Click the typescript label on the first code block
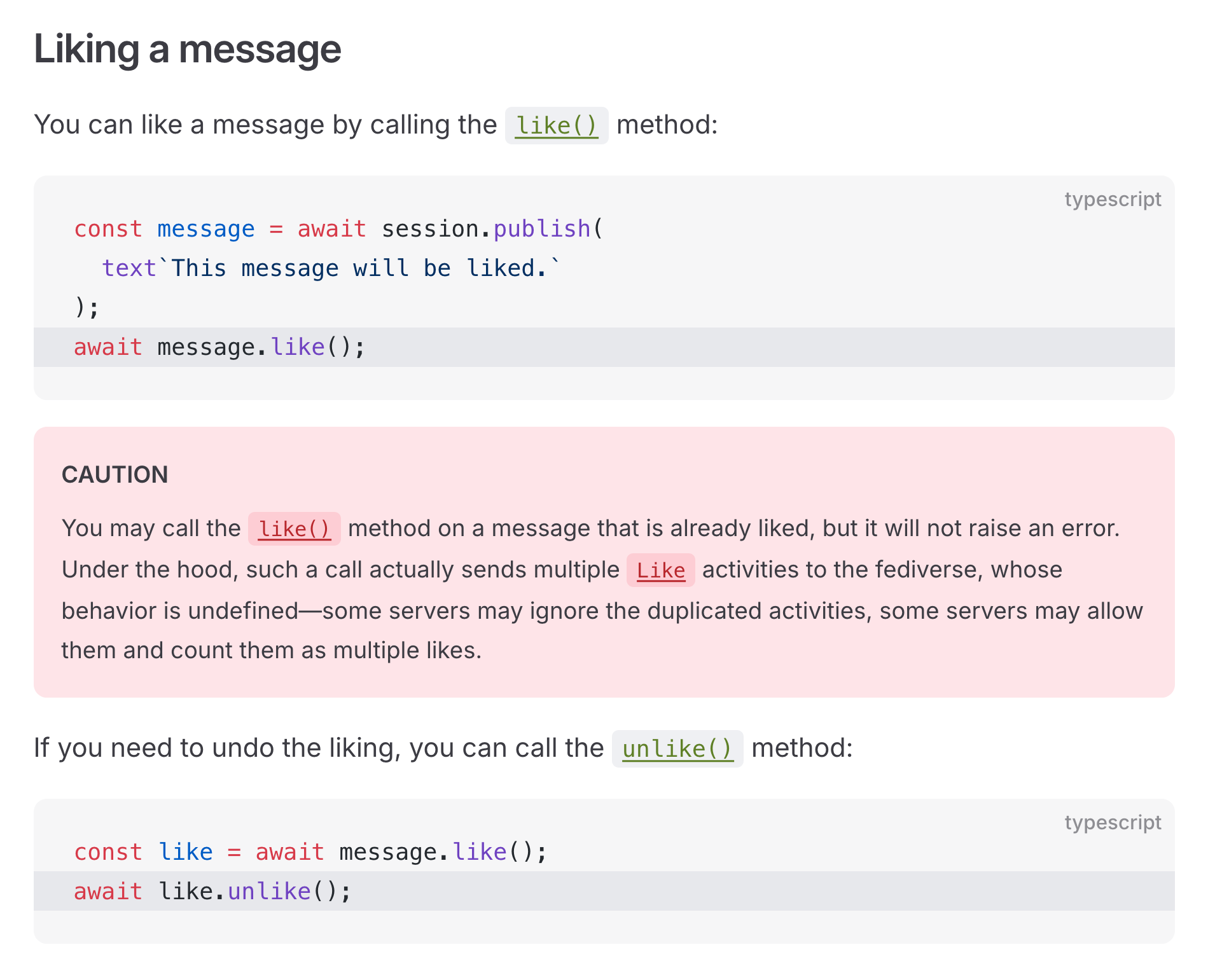 pos(1112,199)
